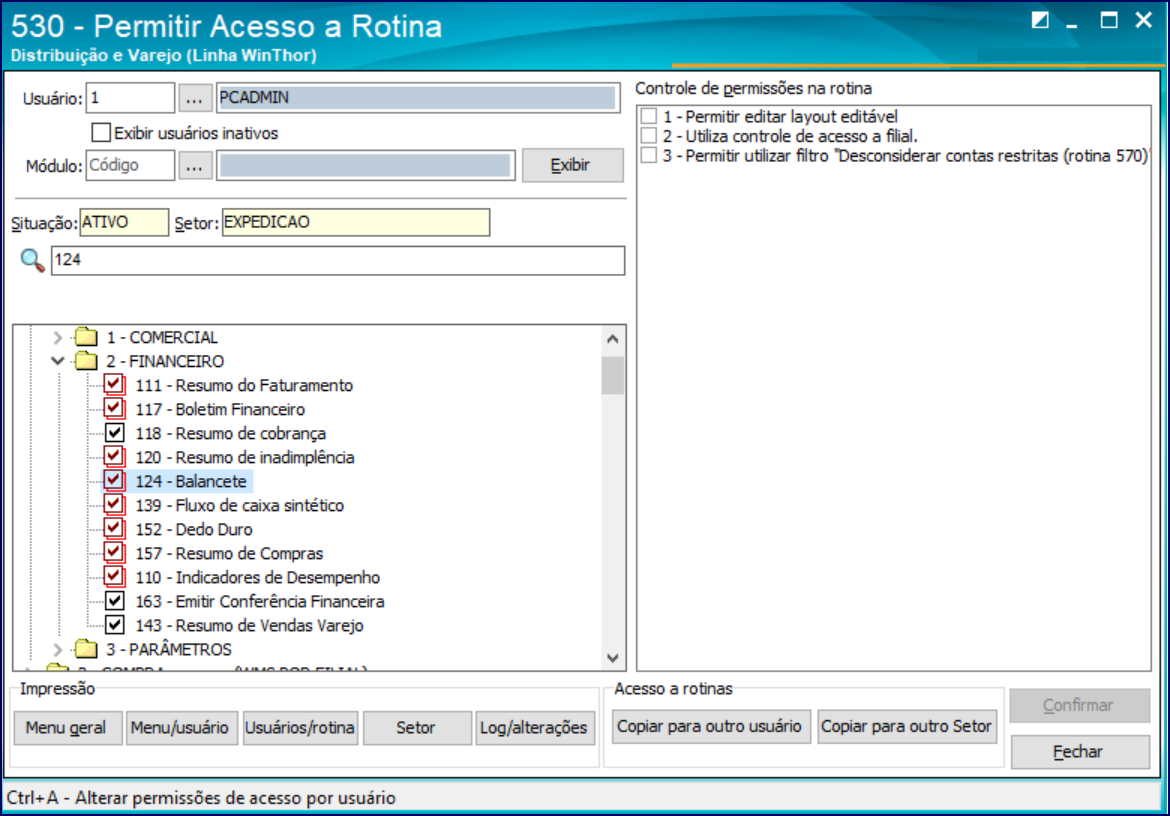The image size is (1170, 816).
Task: Open user lookup ellipsis button beside Usuário
Action: tap(194, 98)
